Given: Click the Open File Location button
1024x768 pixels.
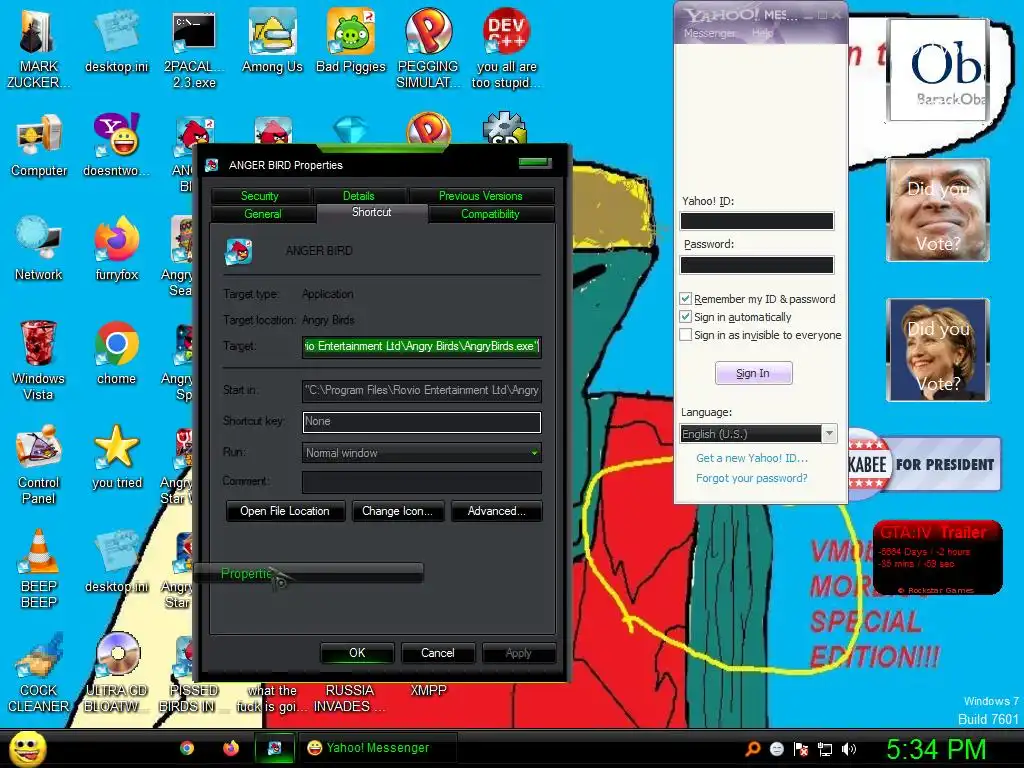Looking at the screenshot, I should pos(285,511).
